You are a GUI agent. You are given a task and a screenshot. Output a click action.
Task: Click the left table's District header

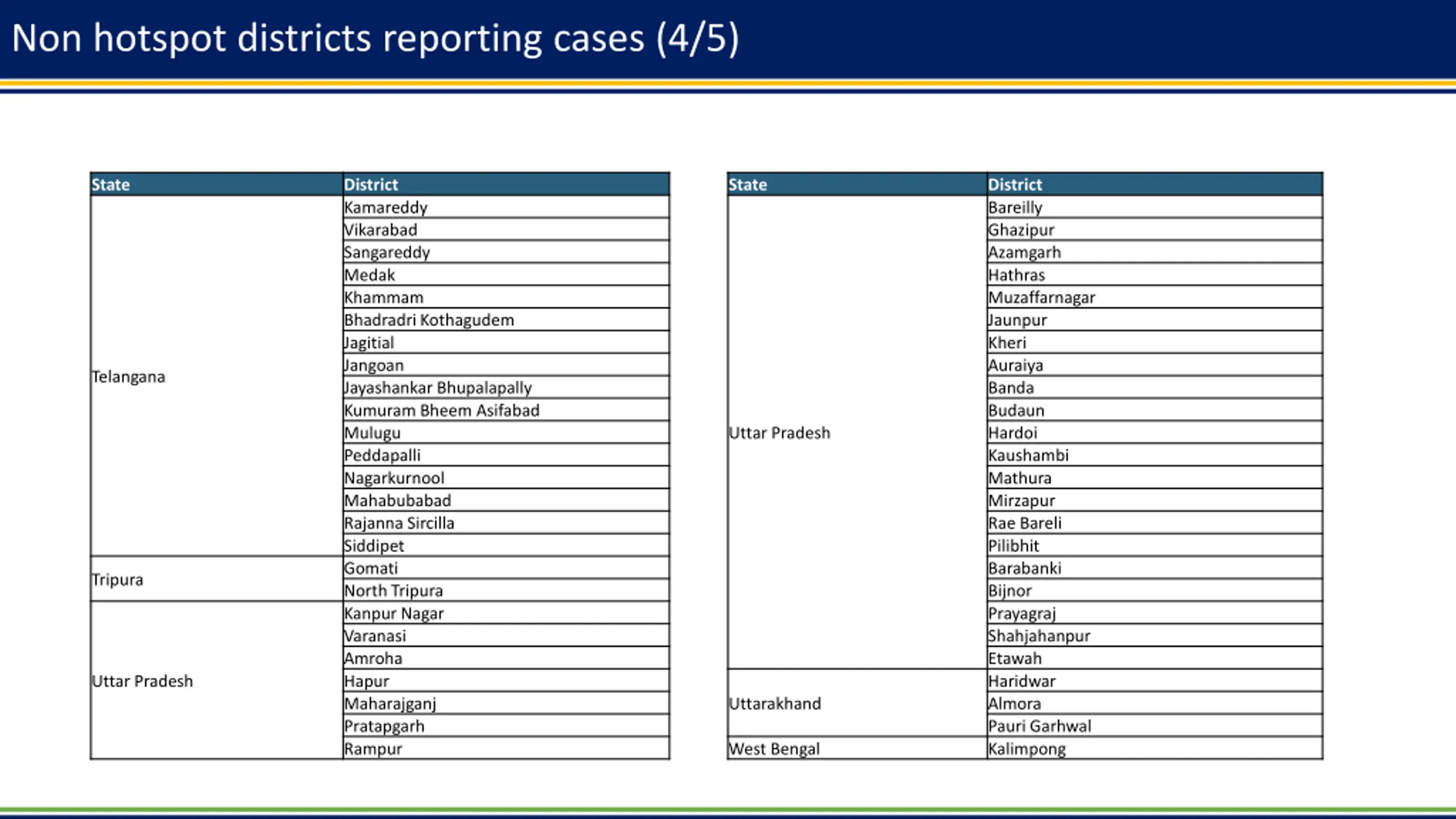506,184
